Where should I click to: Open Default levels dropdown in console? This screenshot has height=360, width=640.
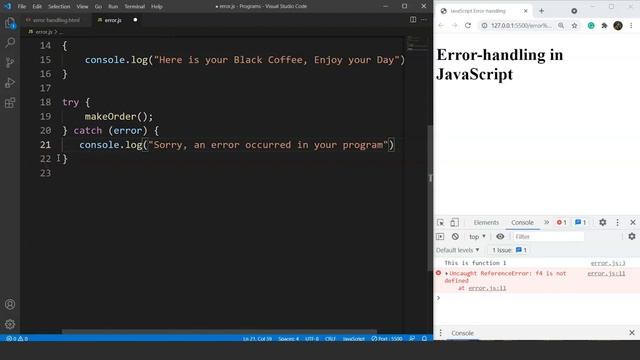click(x=458, y=250)
